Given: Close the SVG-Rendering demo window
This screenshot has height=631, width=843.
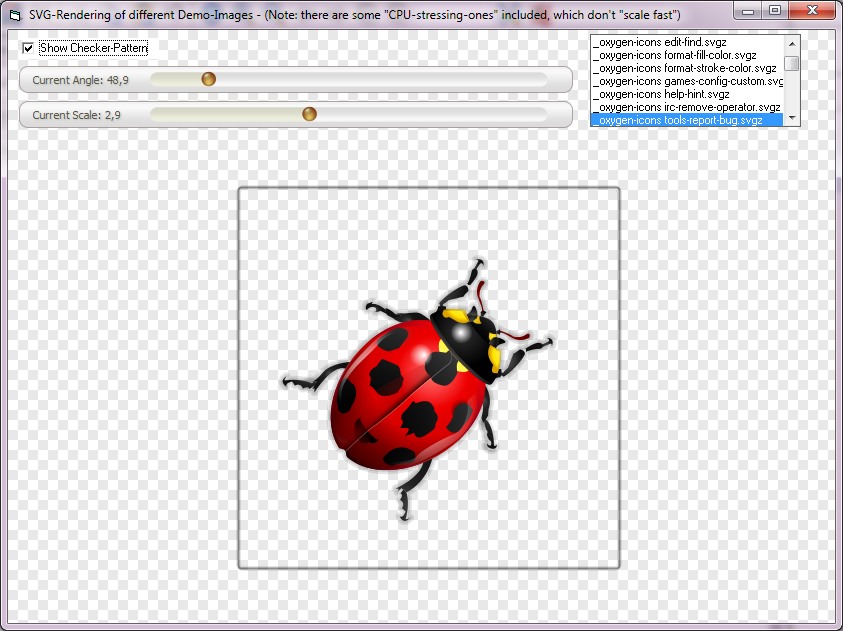Looking at the screenshot, I should point(811,10).
